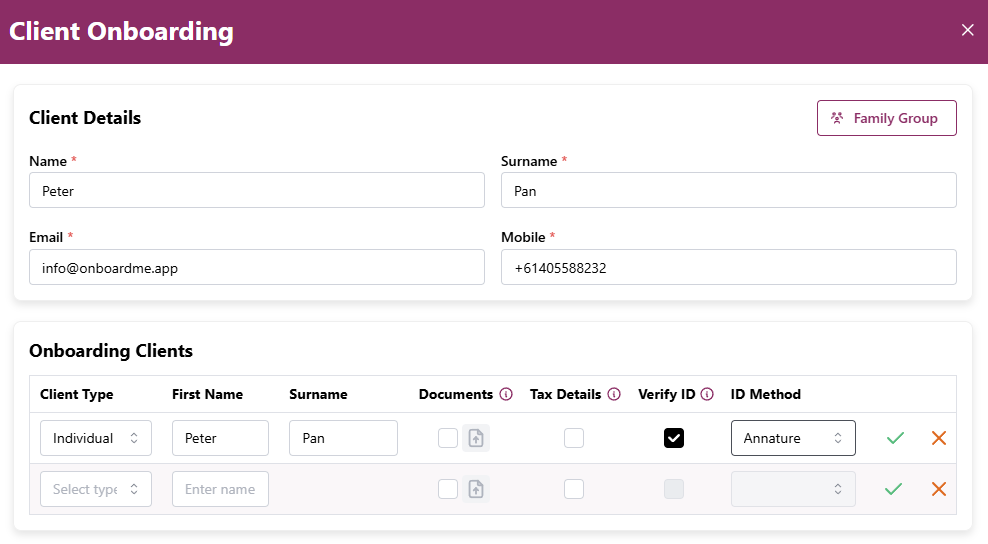This screenshot has height=544, width=988.
Task: Open the Individual client type dropdown
Action: (96, 438)
